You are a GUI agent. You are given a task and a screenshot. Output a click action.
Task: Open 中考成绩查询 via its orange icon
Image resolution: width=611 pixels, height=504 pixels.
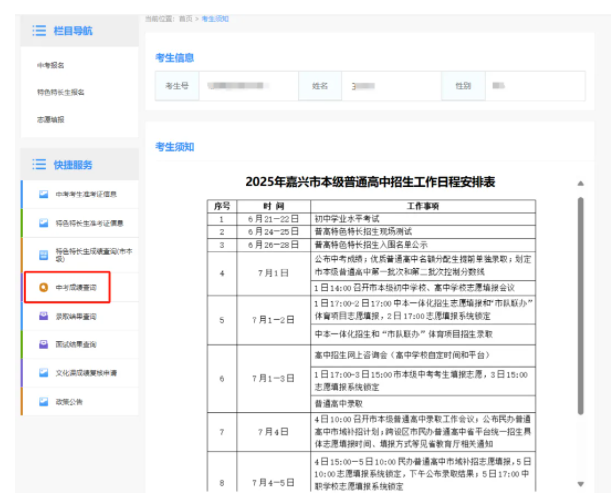pos(43,286)
